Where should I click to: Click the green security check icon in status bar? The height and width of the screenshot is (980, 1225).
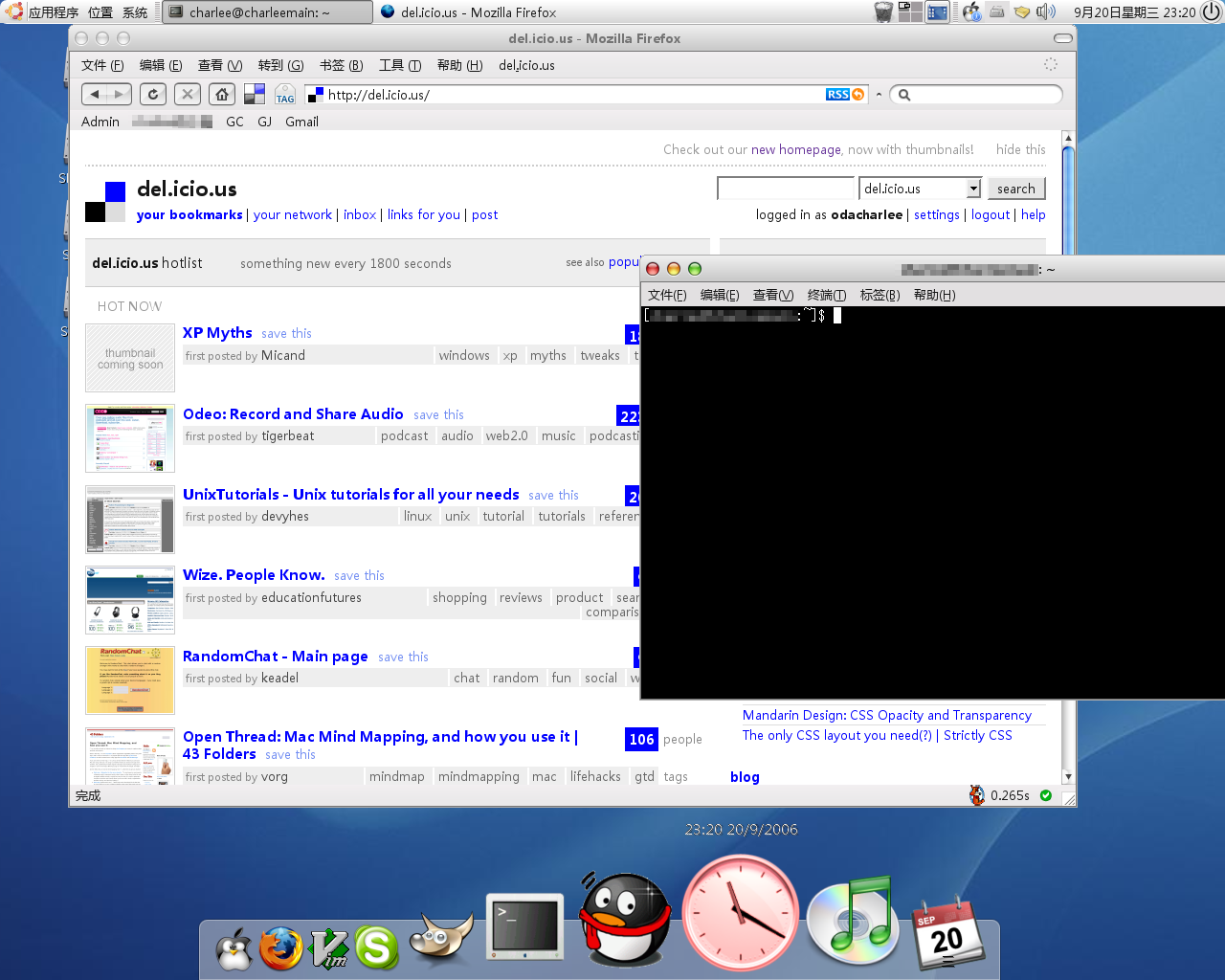point(1046,795)
